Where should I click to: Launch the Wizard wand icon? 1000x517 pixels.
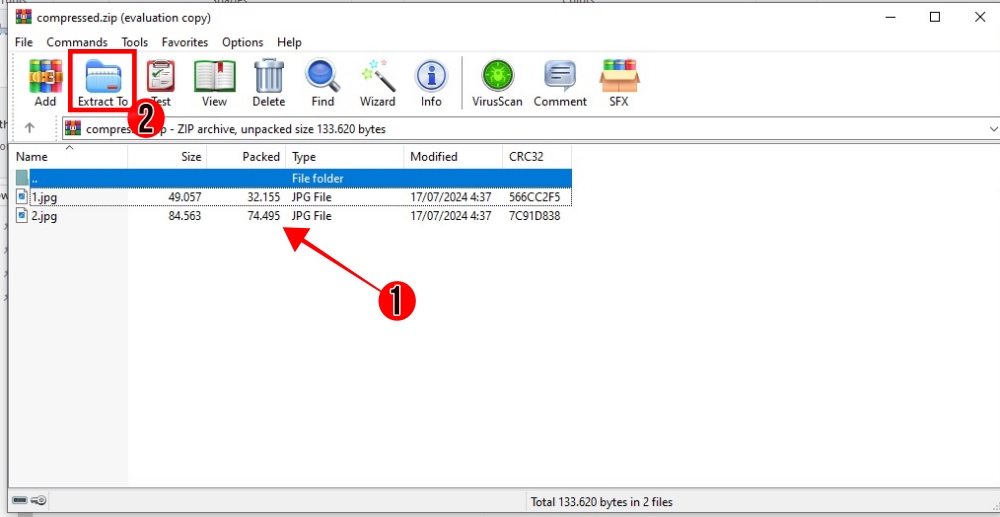point(378,76)
